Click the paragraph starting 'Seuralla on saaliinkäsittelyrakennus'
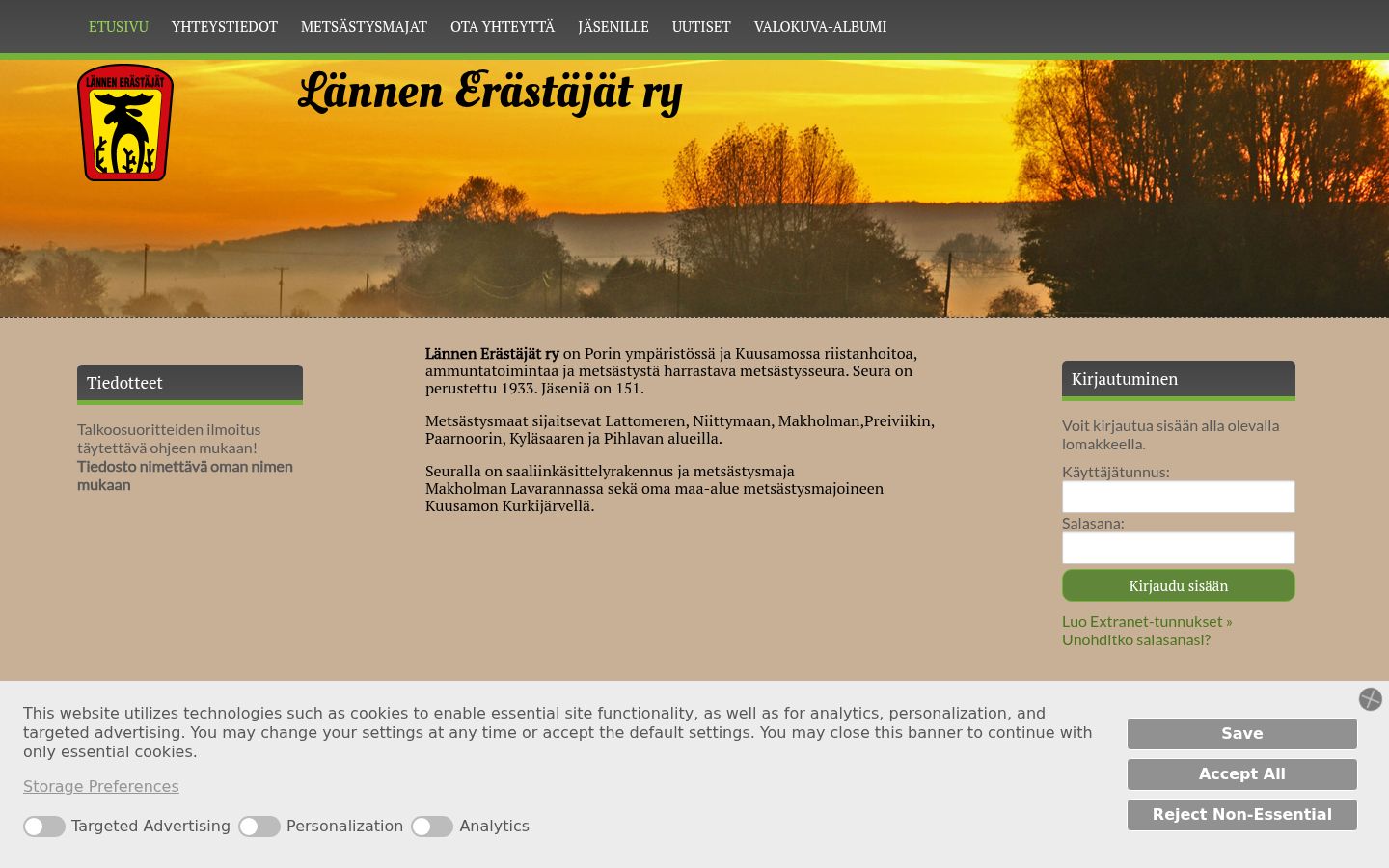This screenshot has width=1389, height=868. 654,489
